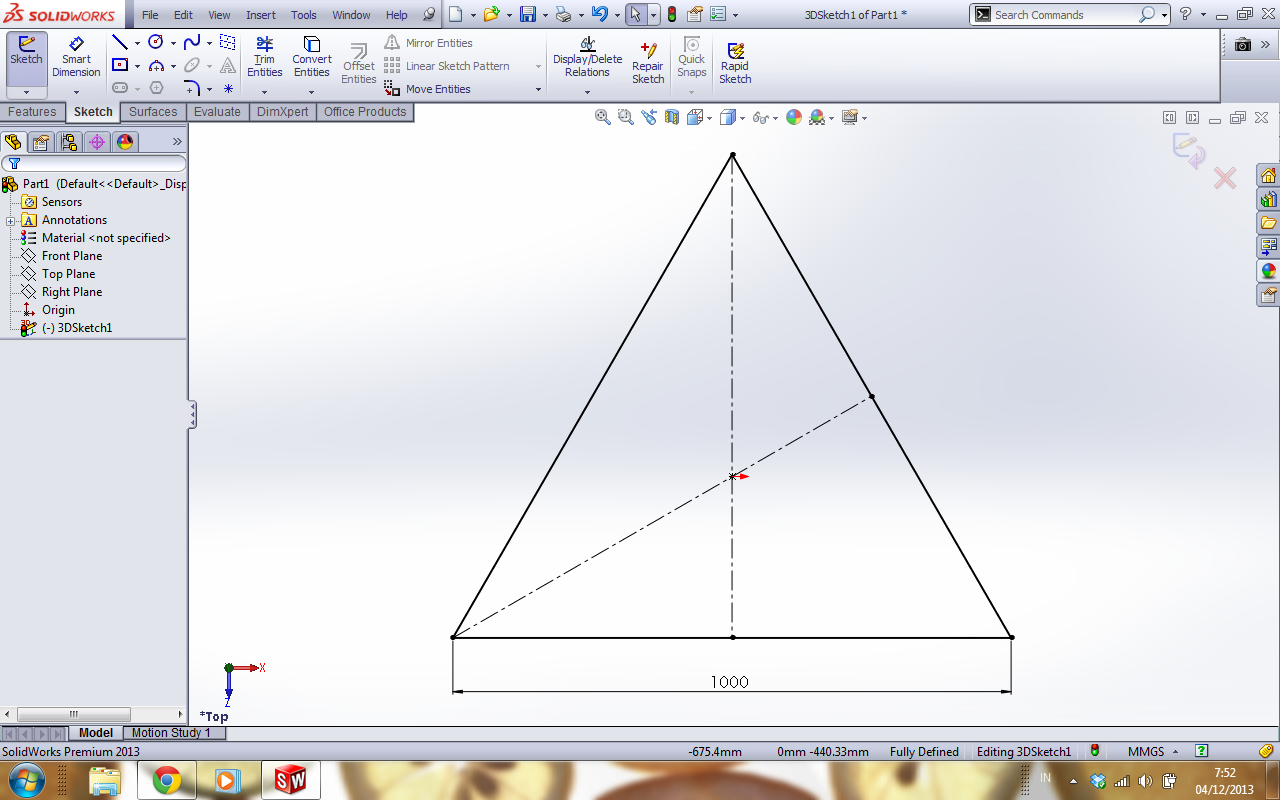Click Chrome in the Windows taskbar

(x=167, y=780)
